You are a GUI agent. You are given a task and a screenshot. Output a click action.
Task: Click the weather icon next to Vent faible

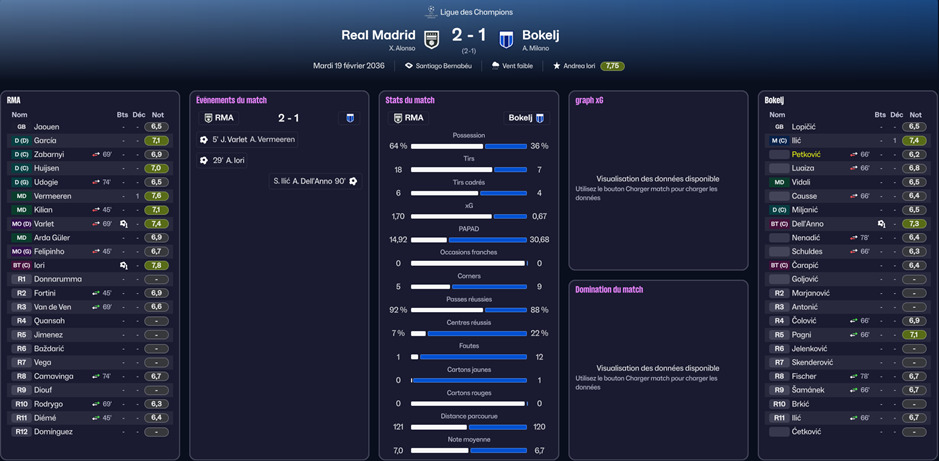point(495,66)
